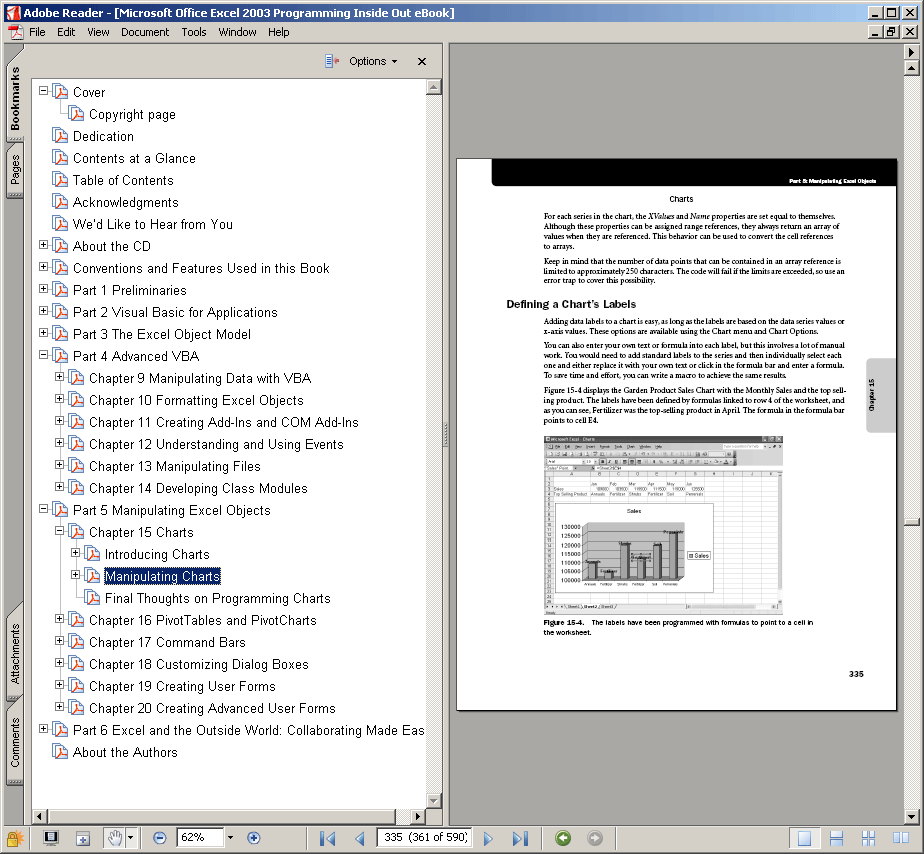Image resolution: width=924 pixels, height=854 pixels.
Task: Open the About the Authors bookmark
Action: (x=125, y=752)
